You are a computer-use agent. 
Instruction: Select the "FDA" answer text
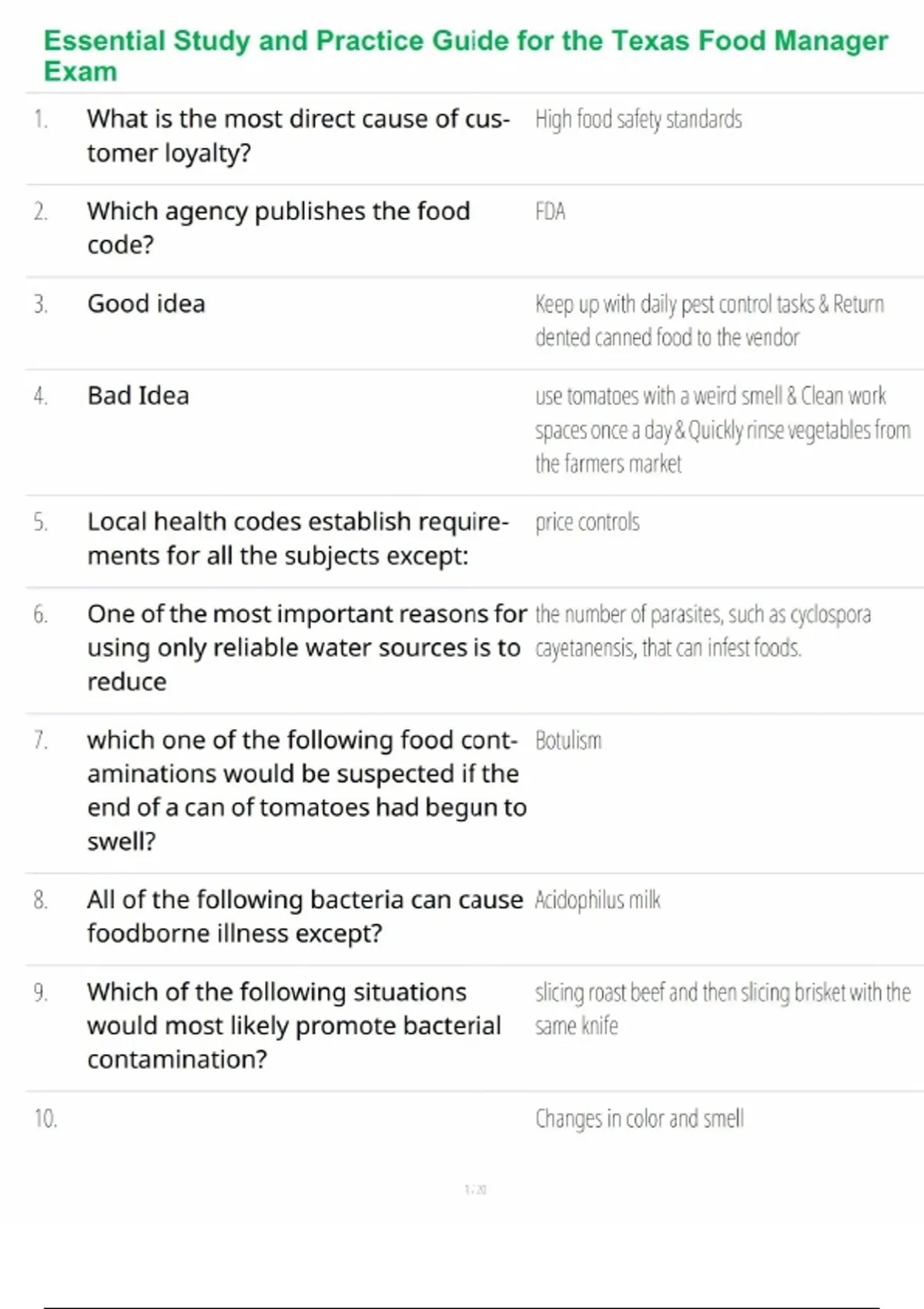[x=550, y=212]
